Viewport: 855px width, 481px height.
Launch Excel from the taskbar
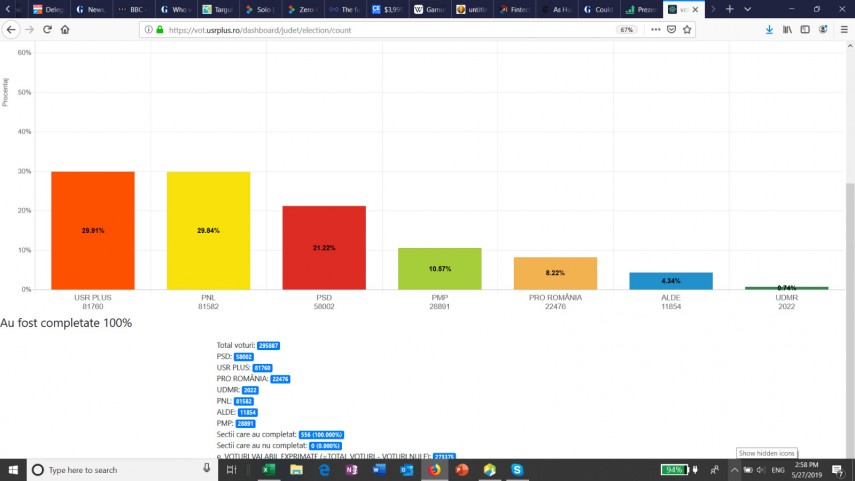tap(269, 469)
